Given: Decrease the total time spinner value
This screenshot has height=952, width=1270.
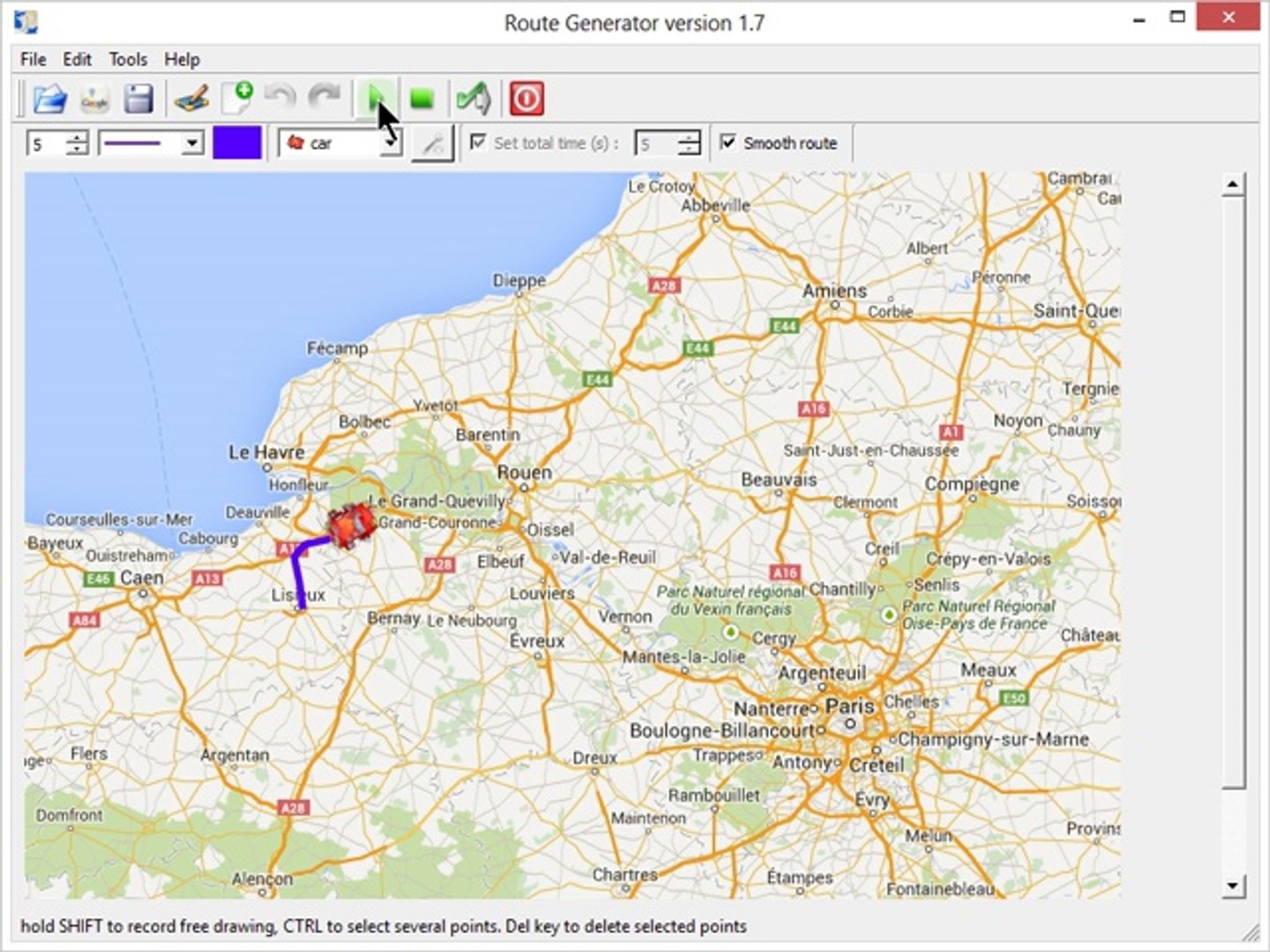Looking at the screenshot, I should point(690,150).
